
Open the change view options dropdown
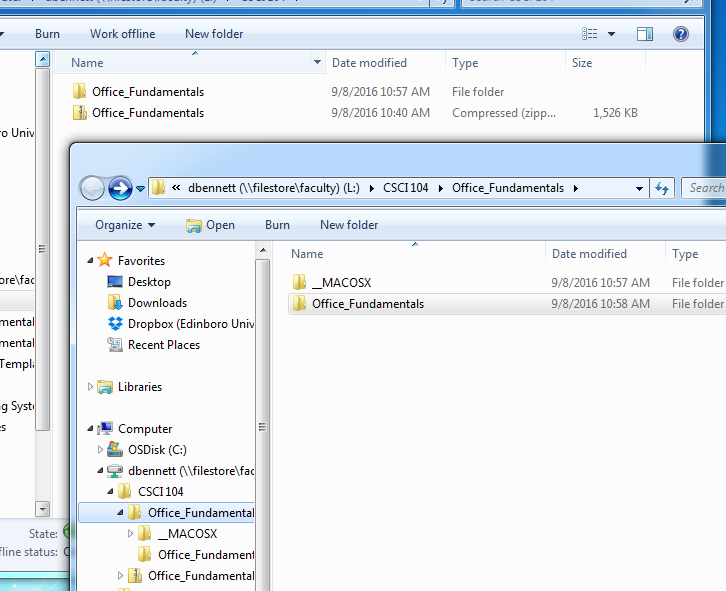click(x=612, y=34)
